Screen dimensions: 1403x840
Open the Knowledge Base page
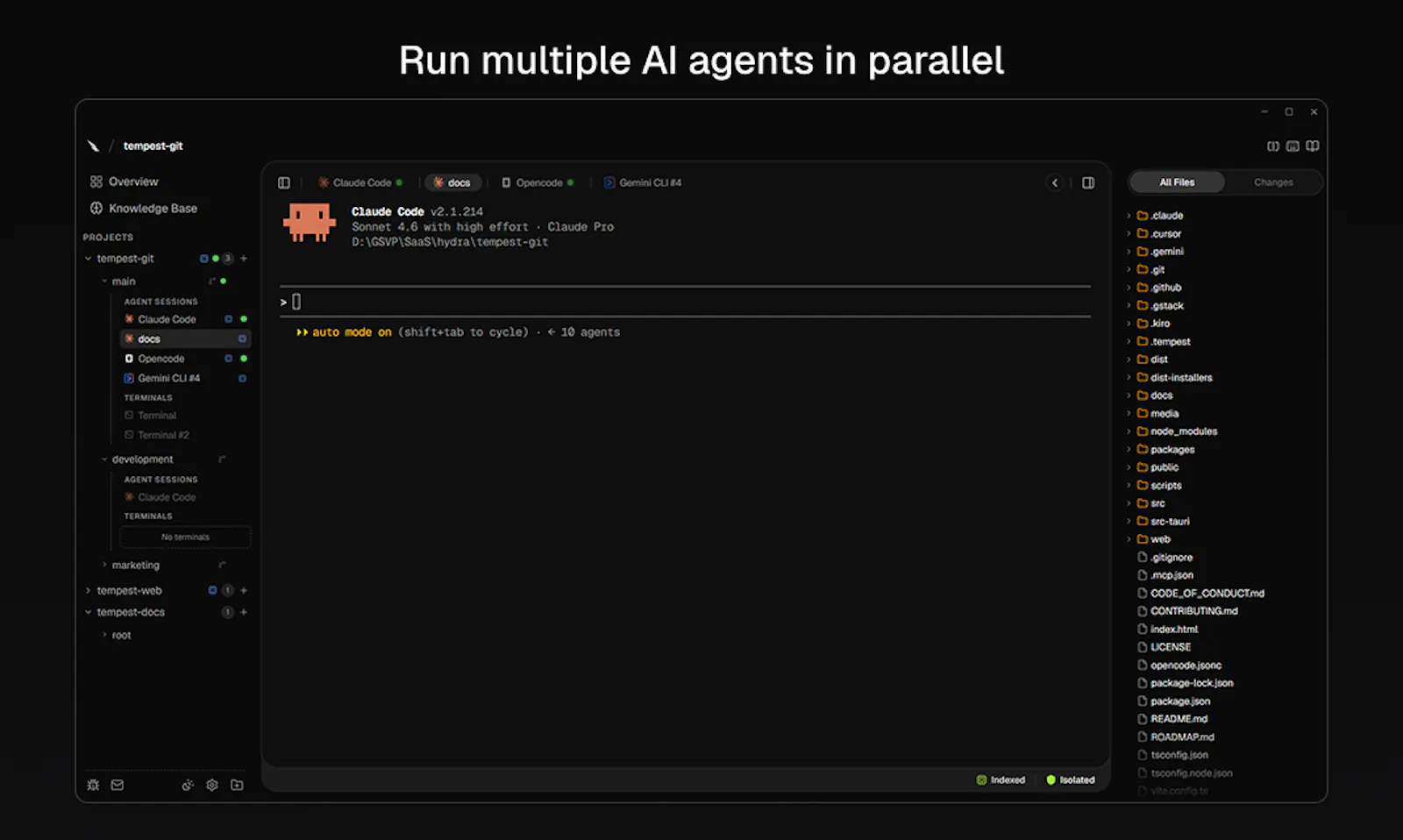[143, 208]
